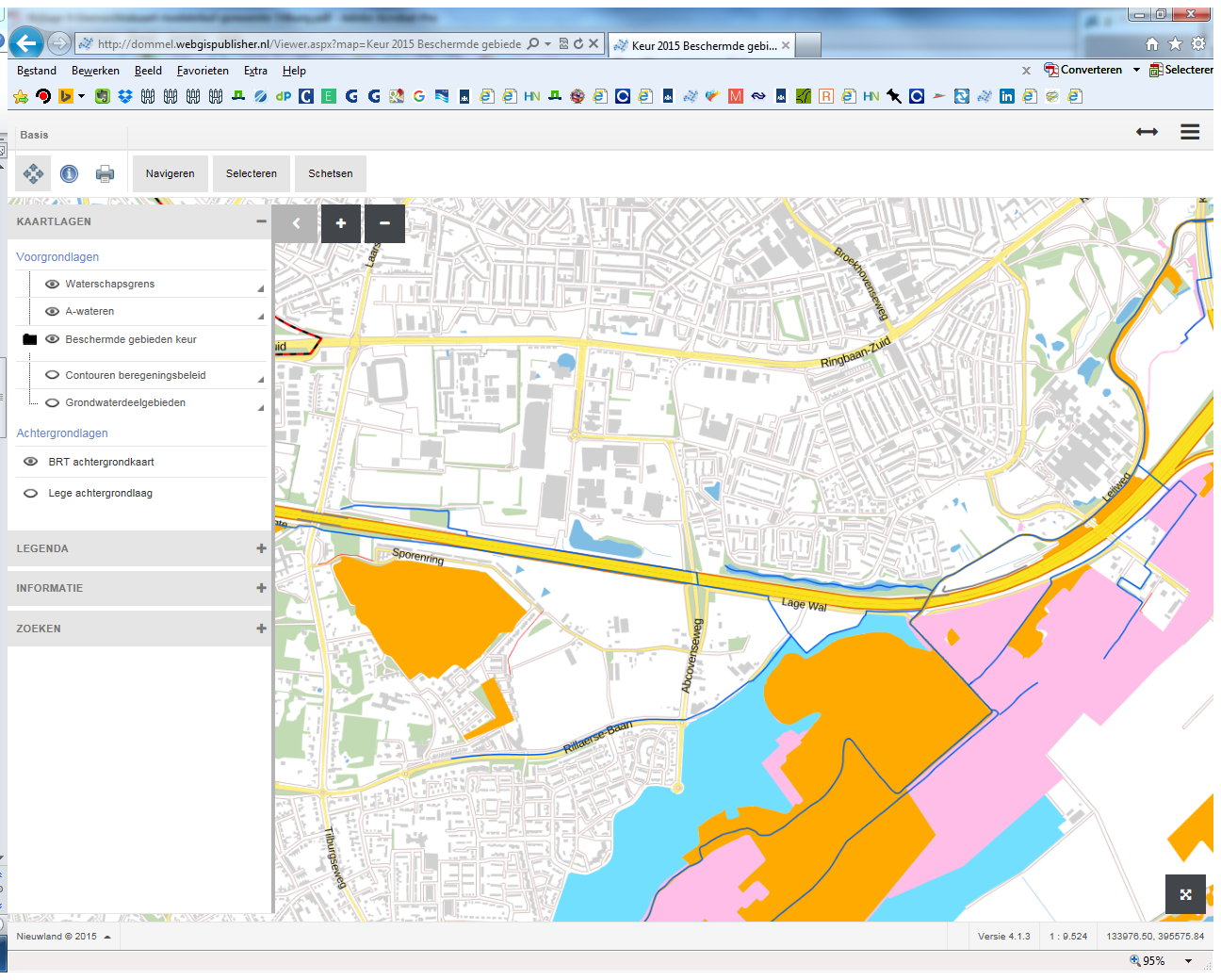
Task: Zoom in with the map plus button
Action: (x=341, y=223)
